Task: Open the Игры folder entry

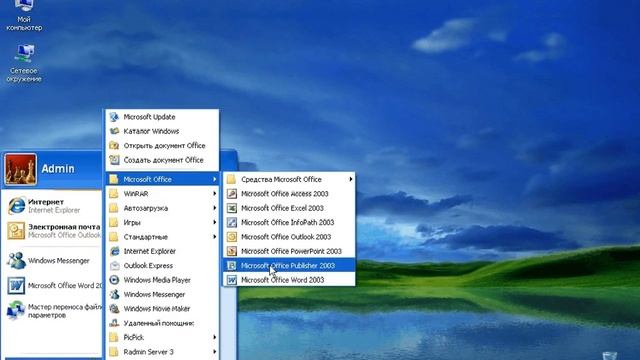Action: click(162, 222)
